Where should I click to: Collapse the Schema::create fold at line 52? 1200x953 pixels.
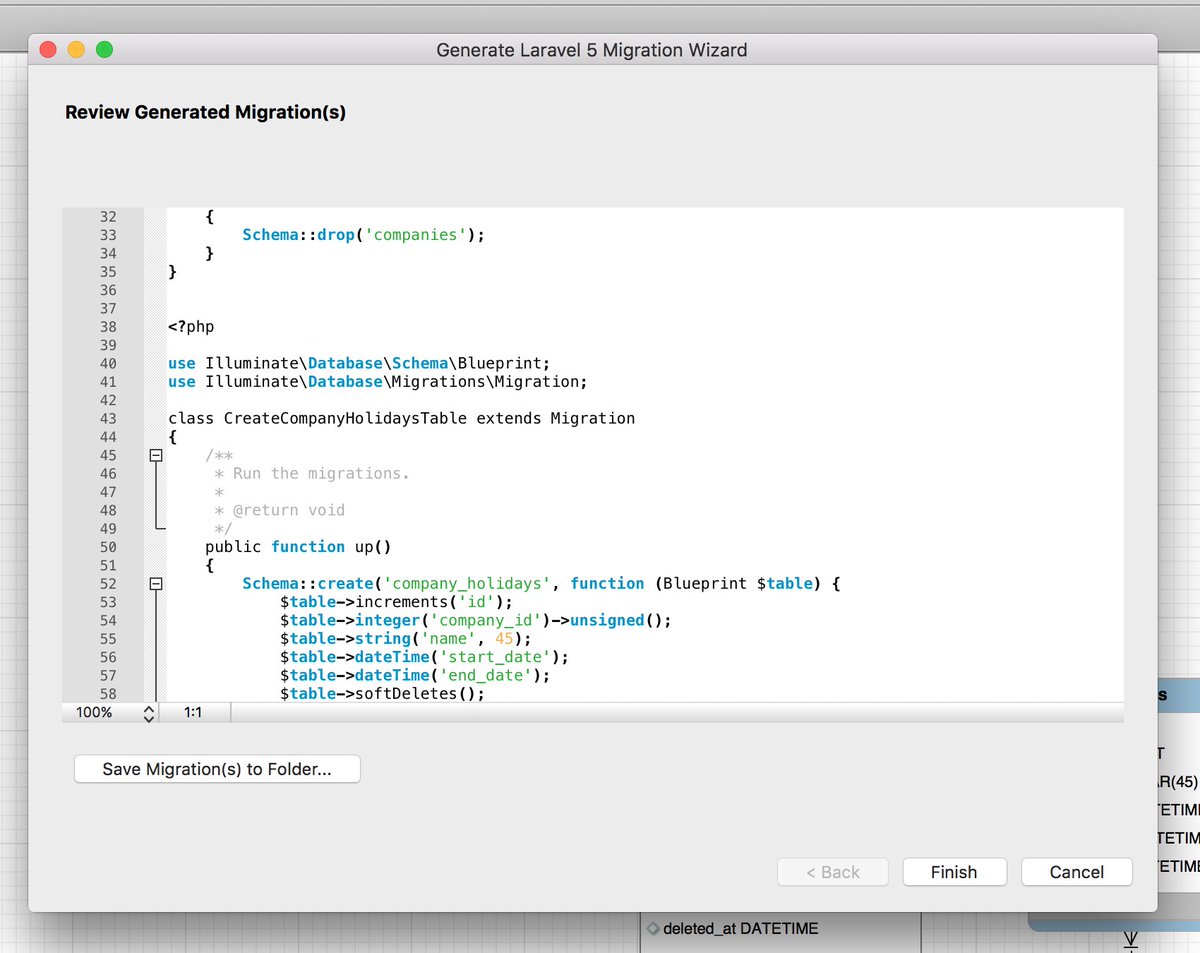(155, 583)
